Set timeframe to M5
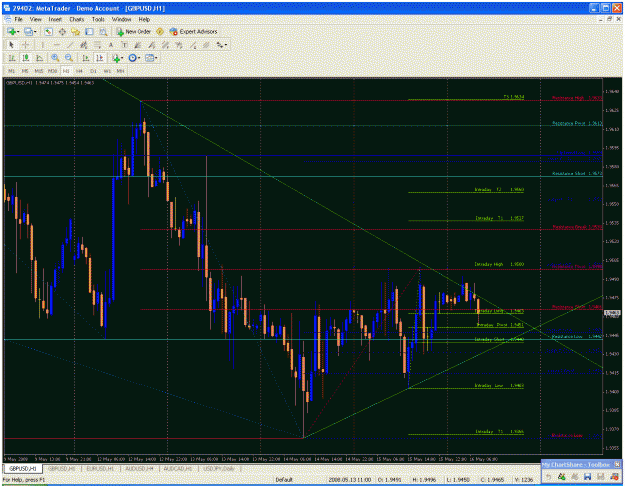The width and height of the screenshot is (625, 486). 25,71
